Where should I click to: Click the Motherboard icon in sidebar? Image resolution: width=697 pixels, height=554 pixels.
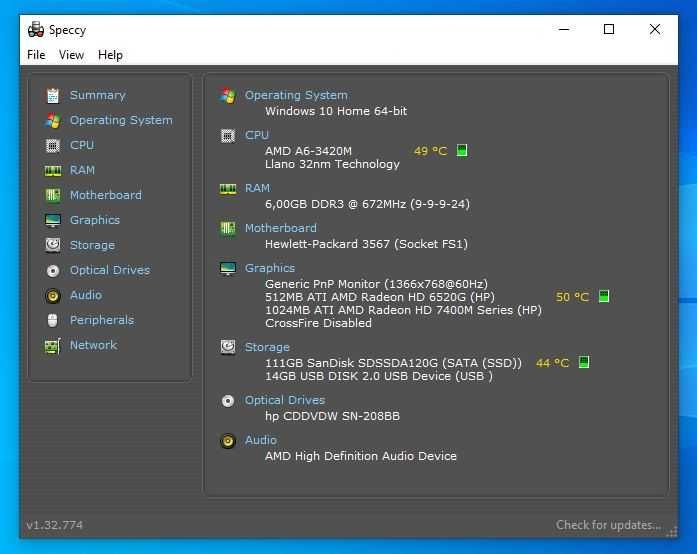[53, 195]
